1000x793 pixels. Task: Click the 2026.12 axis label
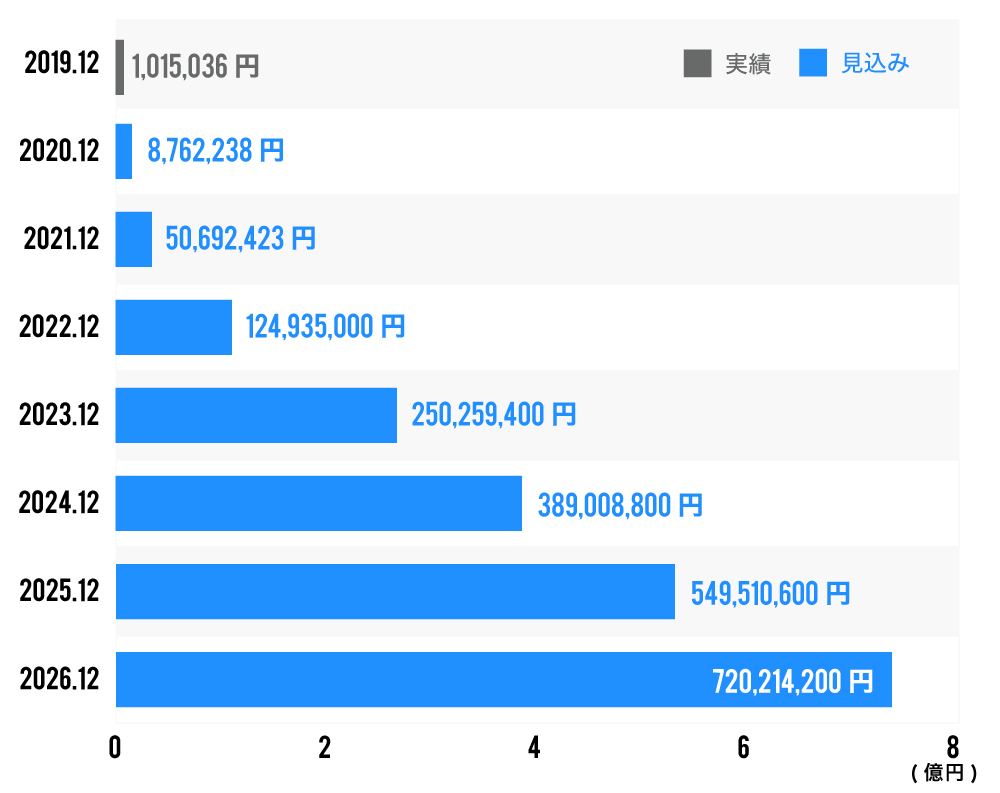pos(60,680)
